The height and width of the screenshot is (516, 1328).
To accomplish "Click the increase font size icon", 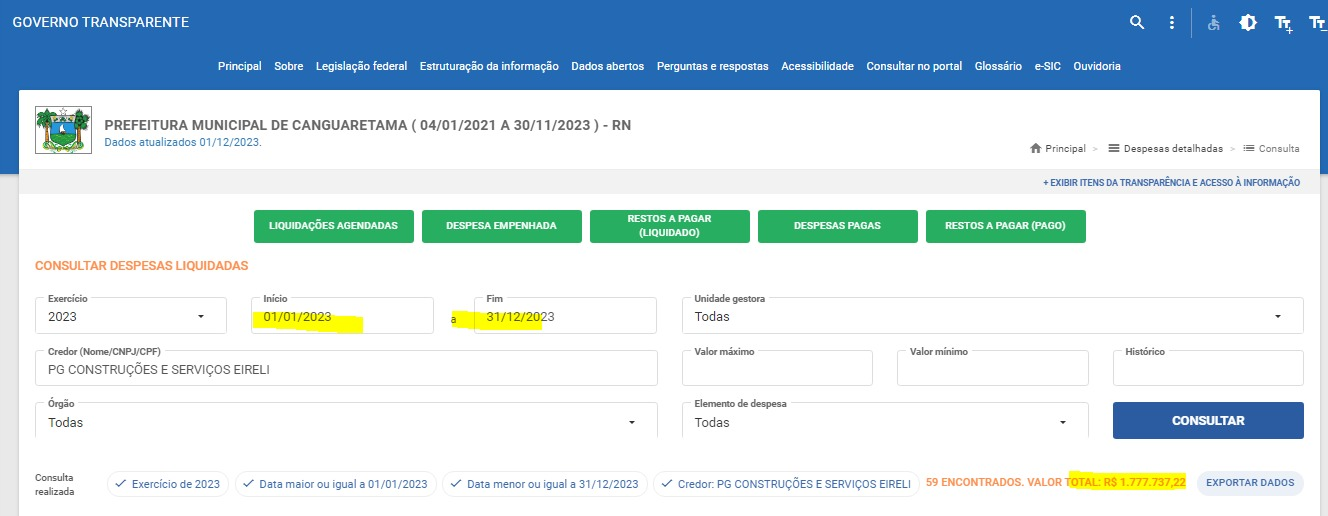I will pos(1283,23).
